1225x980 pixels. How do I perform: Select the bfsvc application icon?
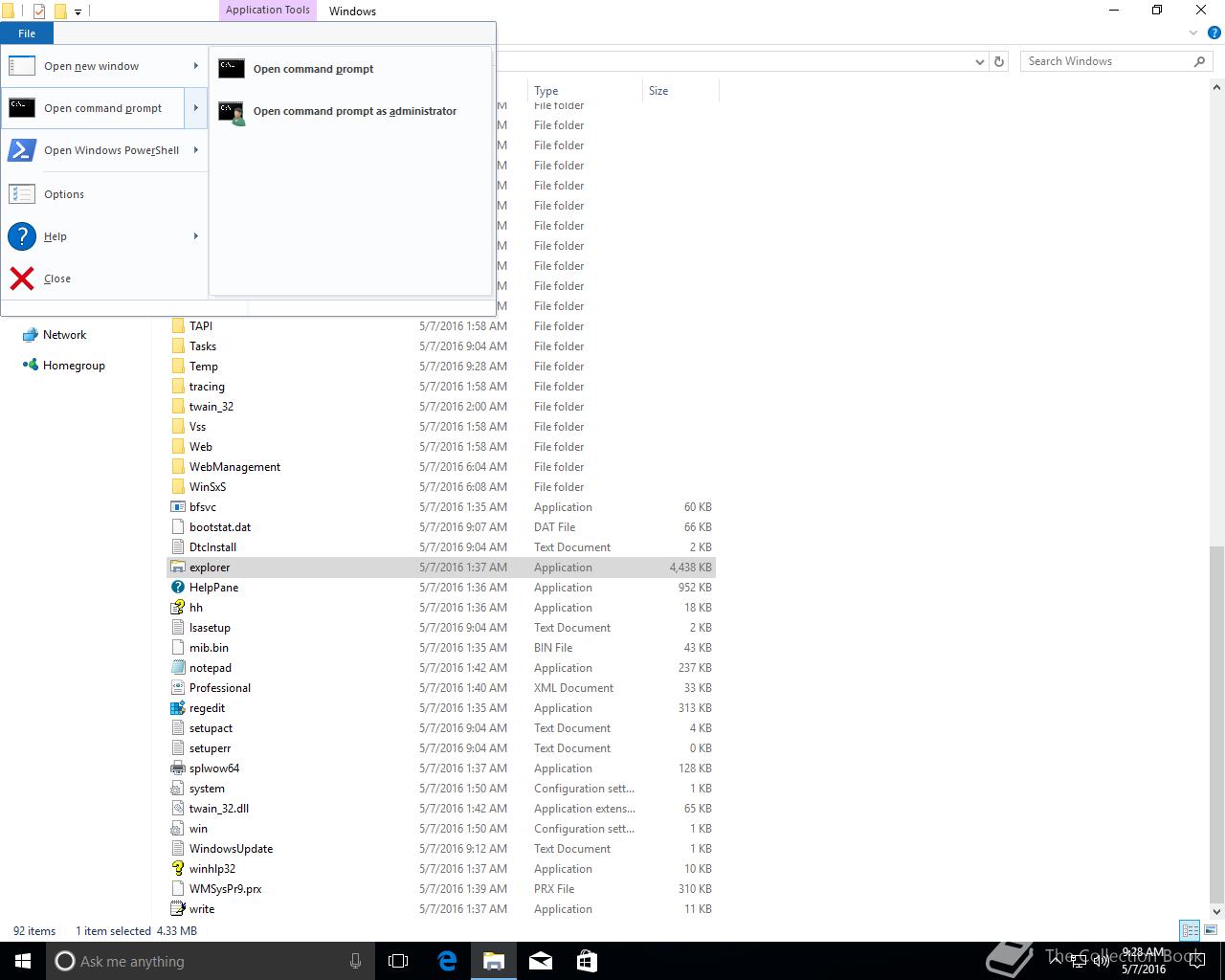(178, 507)
